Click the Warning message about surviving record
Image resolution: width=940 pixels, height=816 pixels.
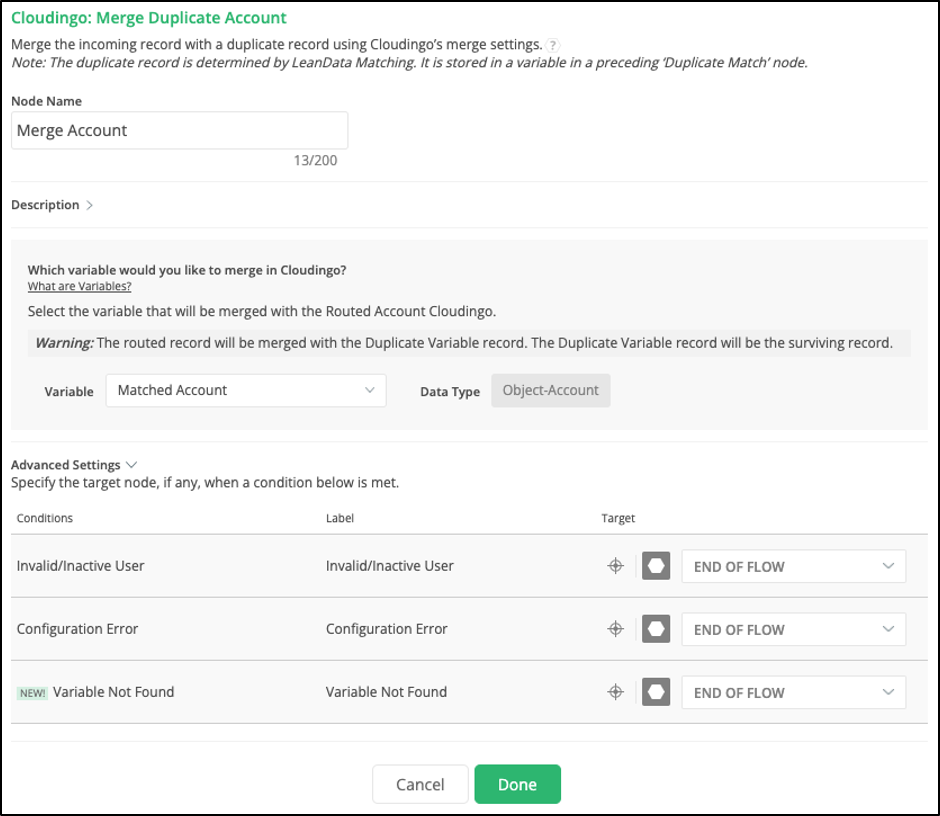pos(469,343)
